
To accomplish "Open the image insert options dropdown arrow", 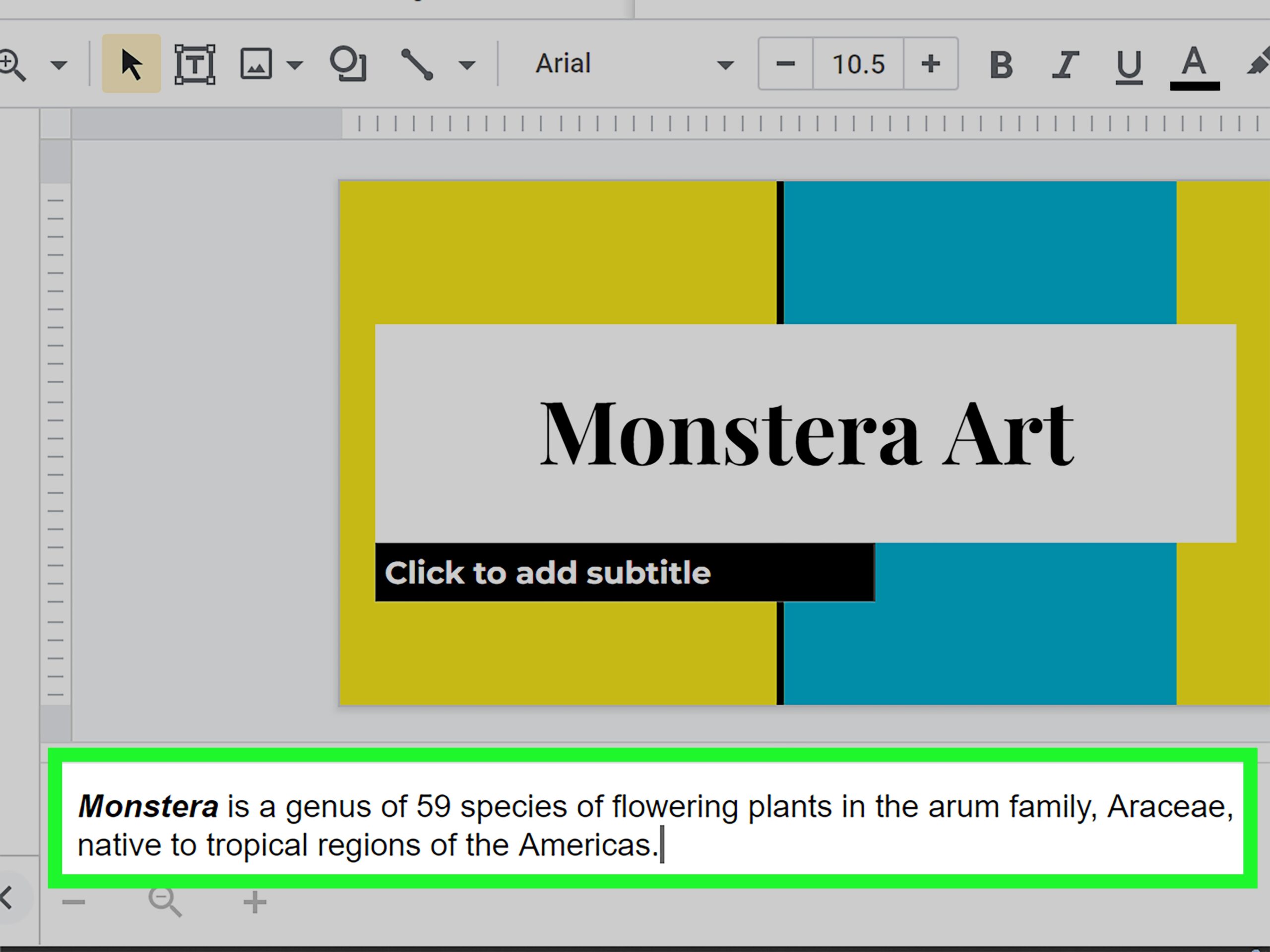I will click(295, 64).
